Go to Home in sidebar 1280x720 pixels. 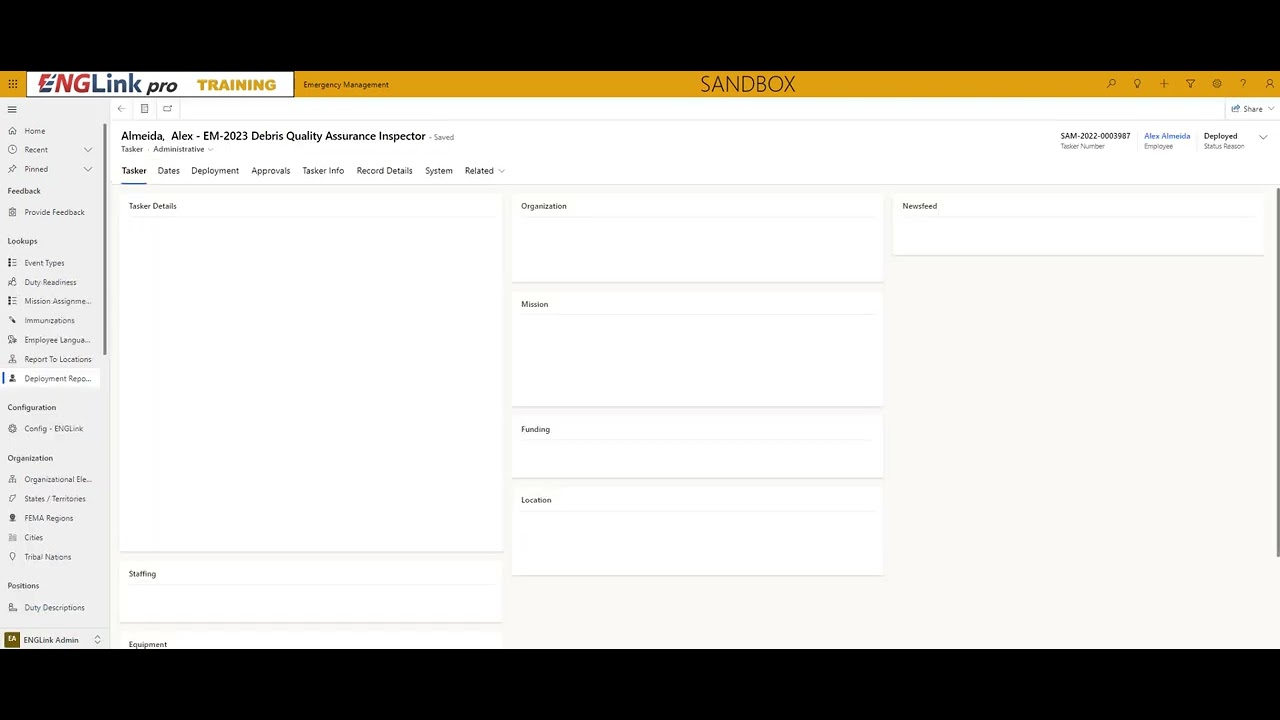50,131
